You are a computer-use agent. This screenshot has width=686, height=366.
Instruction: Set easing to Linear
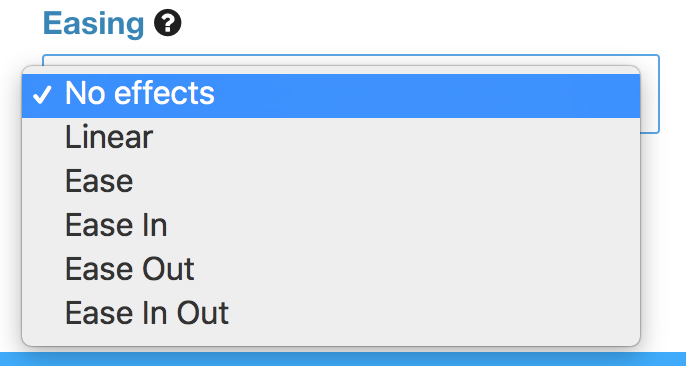[x=331, y=137]
